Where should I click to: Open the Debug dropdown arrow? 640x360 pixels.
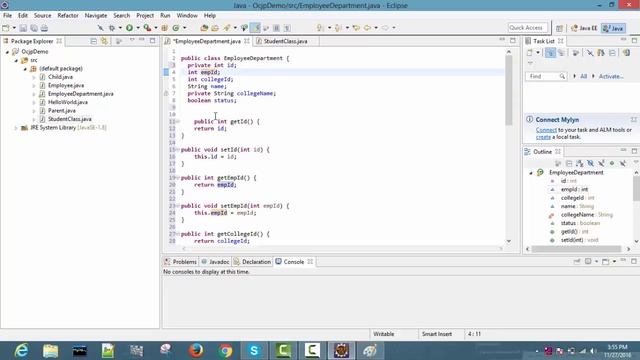point(120,28)
